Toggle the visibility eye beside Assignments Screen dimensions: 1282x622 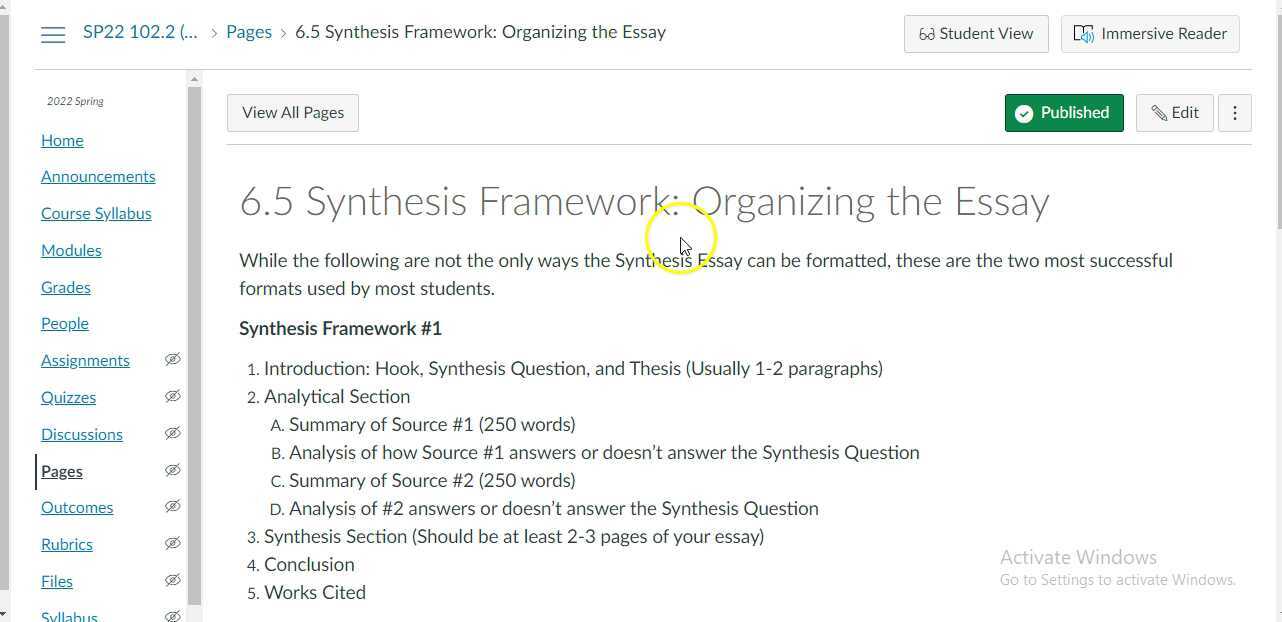click(173, 359)
